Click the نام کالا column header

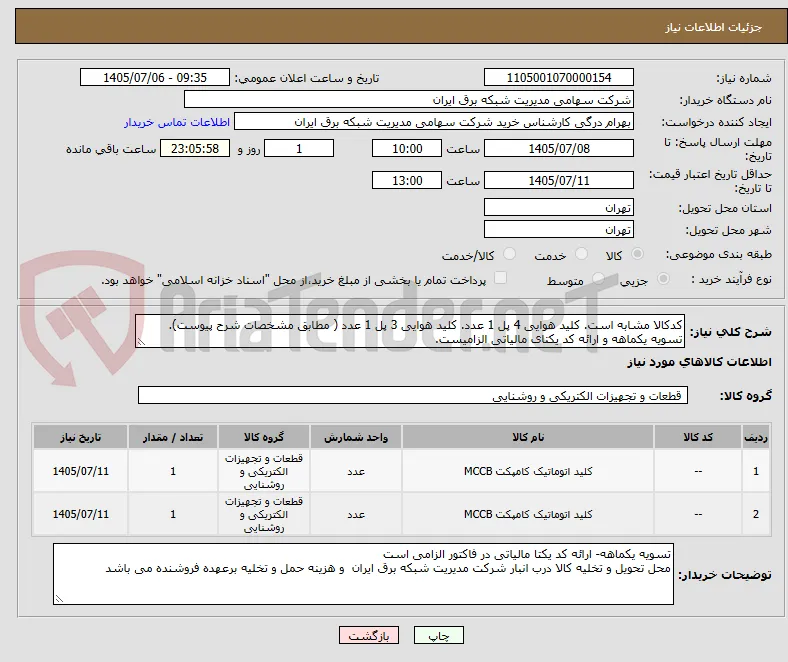coord(528,437)
